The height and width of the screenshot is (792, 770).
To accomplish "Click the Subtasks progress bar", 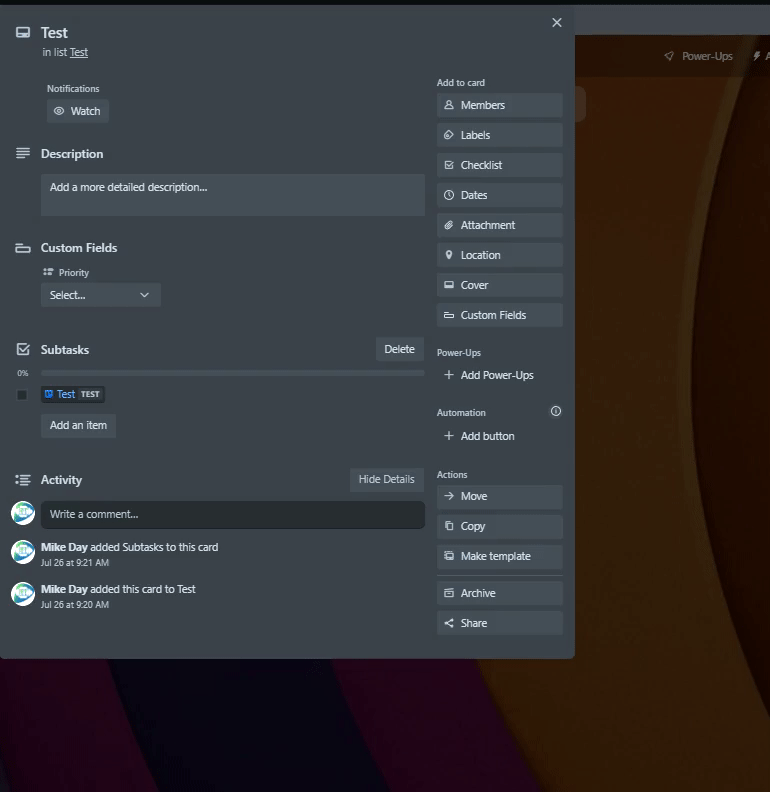I will pos(232,373).
